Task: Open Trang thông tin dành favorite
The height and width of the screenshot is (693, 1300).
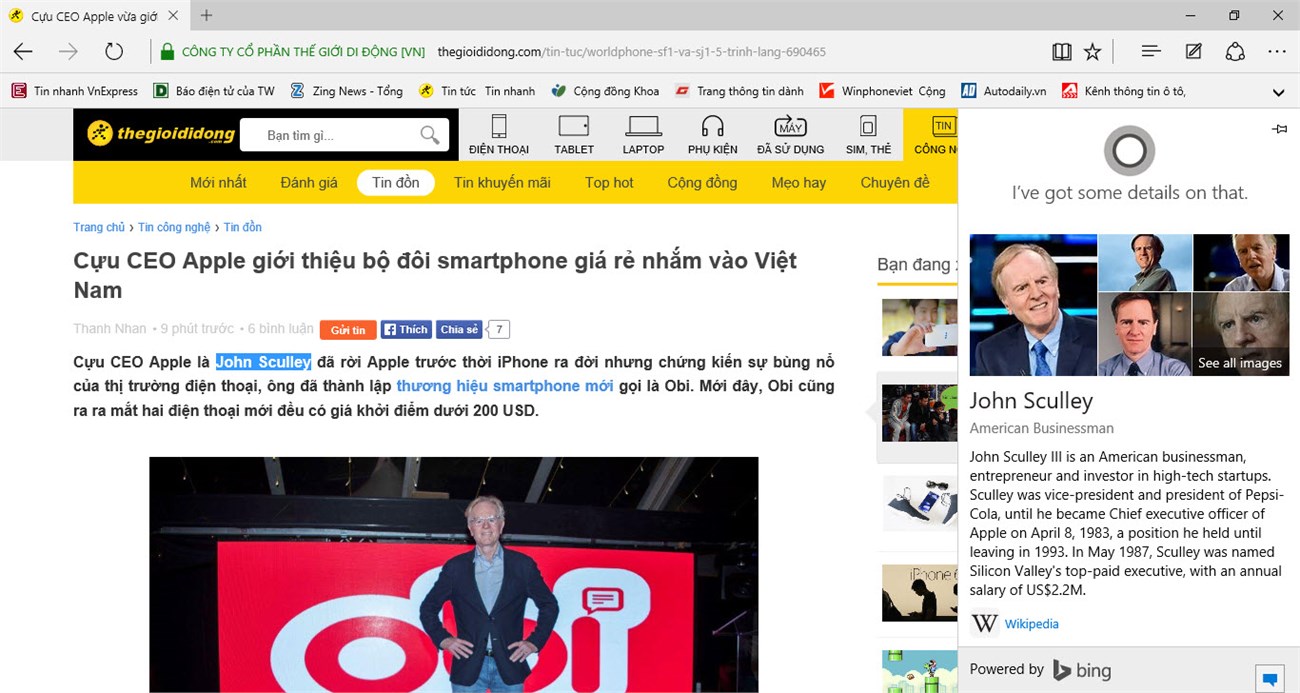Action: tap(739, 91)
